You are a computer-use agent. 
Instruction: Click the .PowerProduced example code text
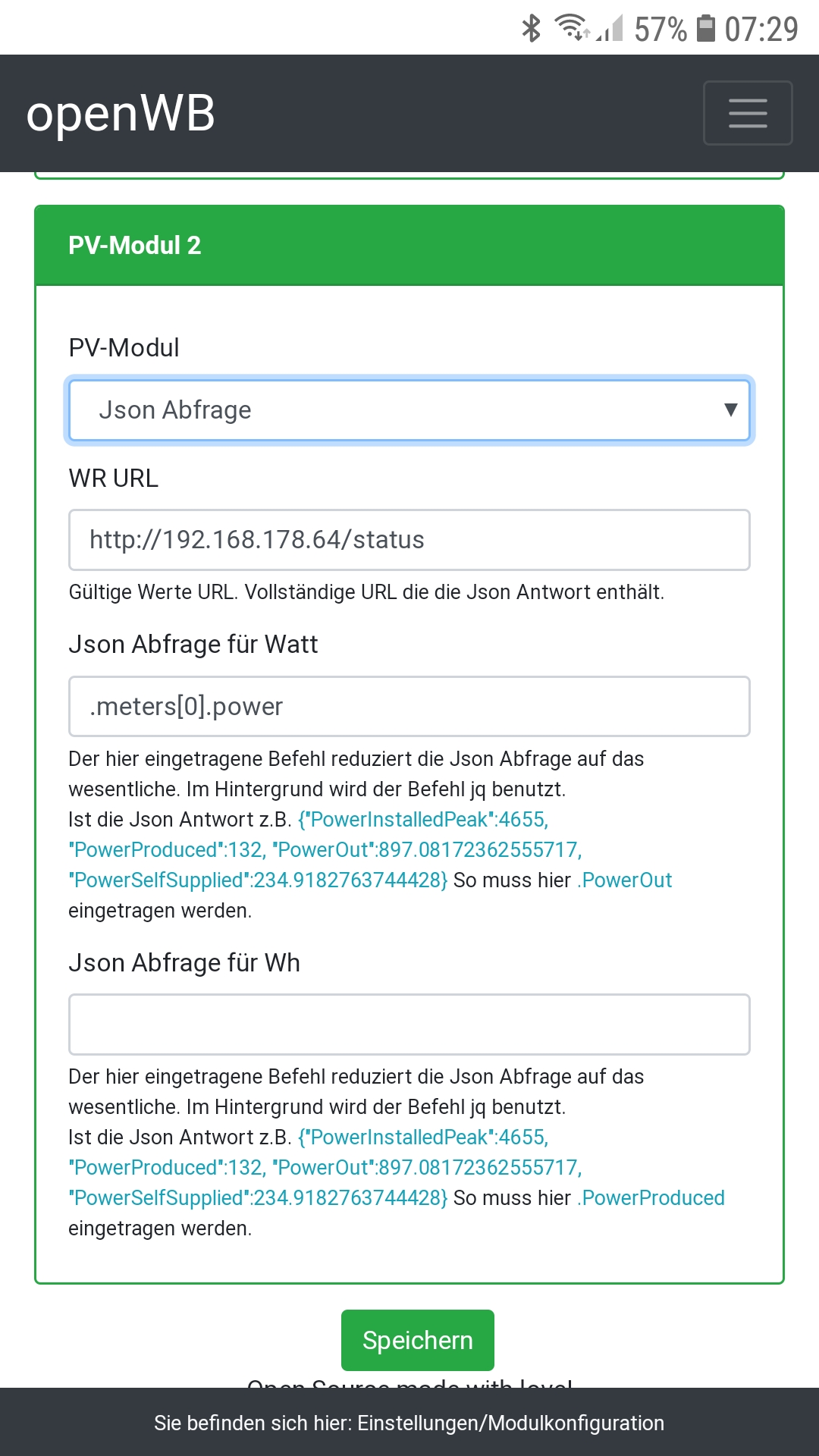click(x=651, y=1198)
